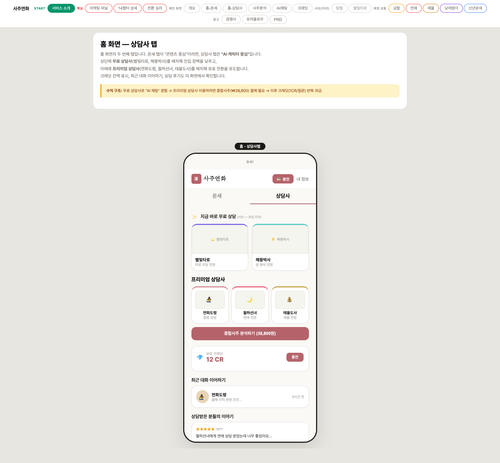Click the yellow highlighted note box
This screenshot has width=500, height=463.
(x=250, y=91)
